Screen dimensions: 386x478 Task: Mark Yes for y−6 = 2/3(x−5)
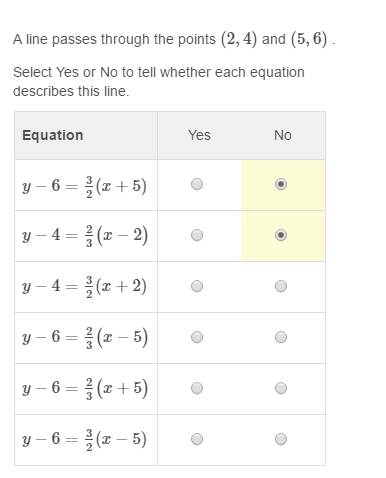point(197,337)
